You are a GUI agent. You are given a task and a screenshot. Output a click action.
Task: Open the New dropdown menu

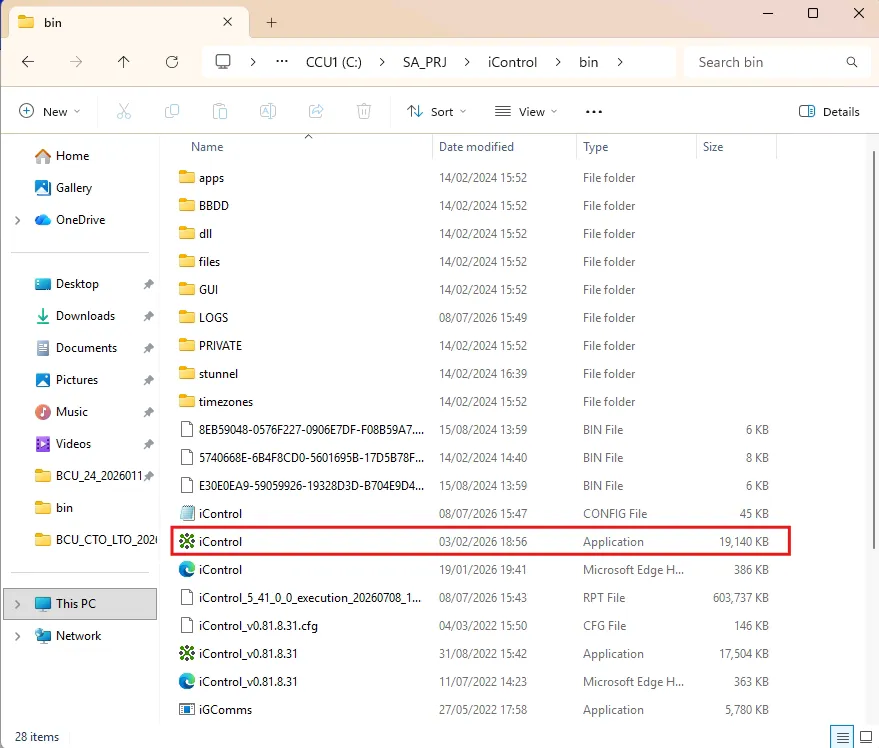(x=49, y=112)
